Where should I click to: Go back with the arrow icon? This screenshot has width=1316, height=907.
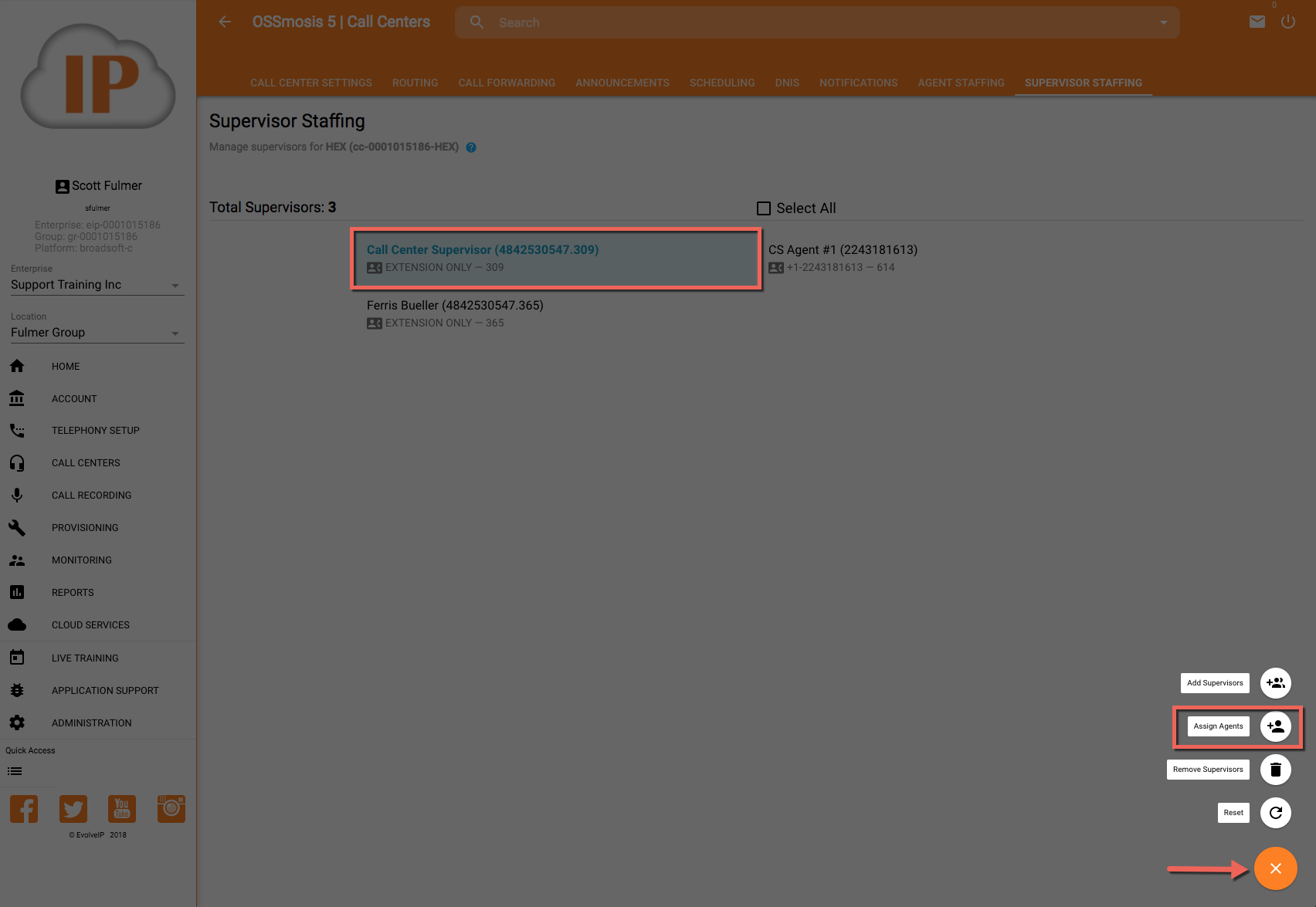(225, 22)
